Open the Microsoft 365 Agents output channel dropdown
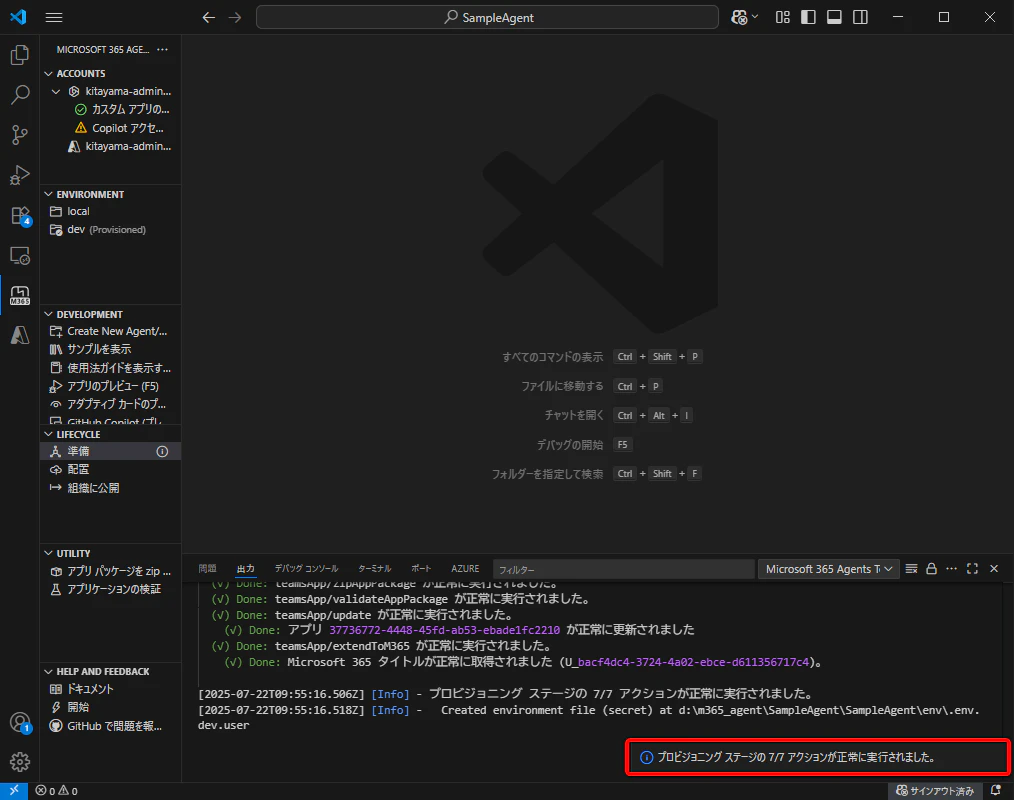Viewport: 1014px width, 800px height. [x=828, y=569]
